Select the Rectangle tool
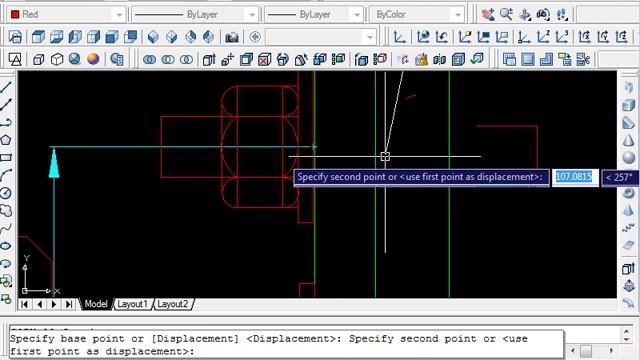Image resolution: width=640 pixels, height=360 pixels. tap(6, 158)
